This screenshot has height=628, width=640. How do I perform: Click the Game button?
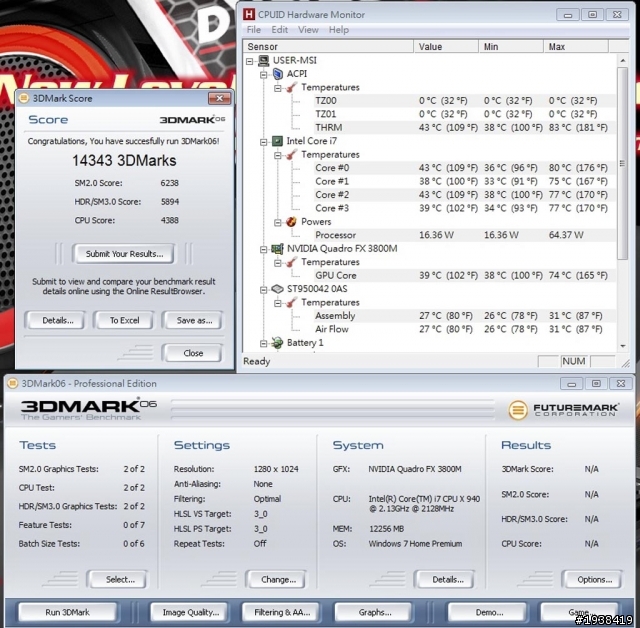coord(579,612)
